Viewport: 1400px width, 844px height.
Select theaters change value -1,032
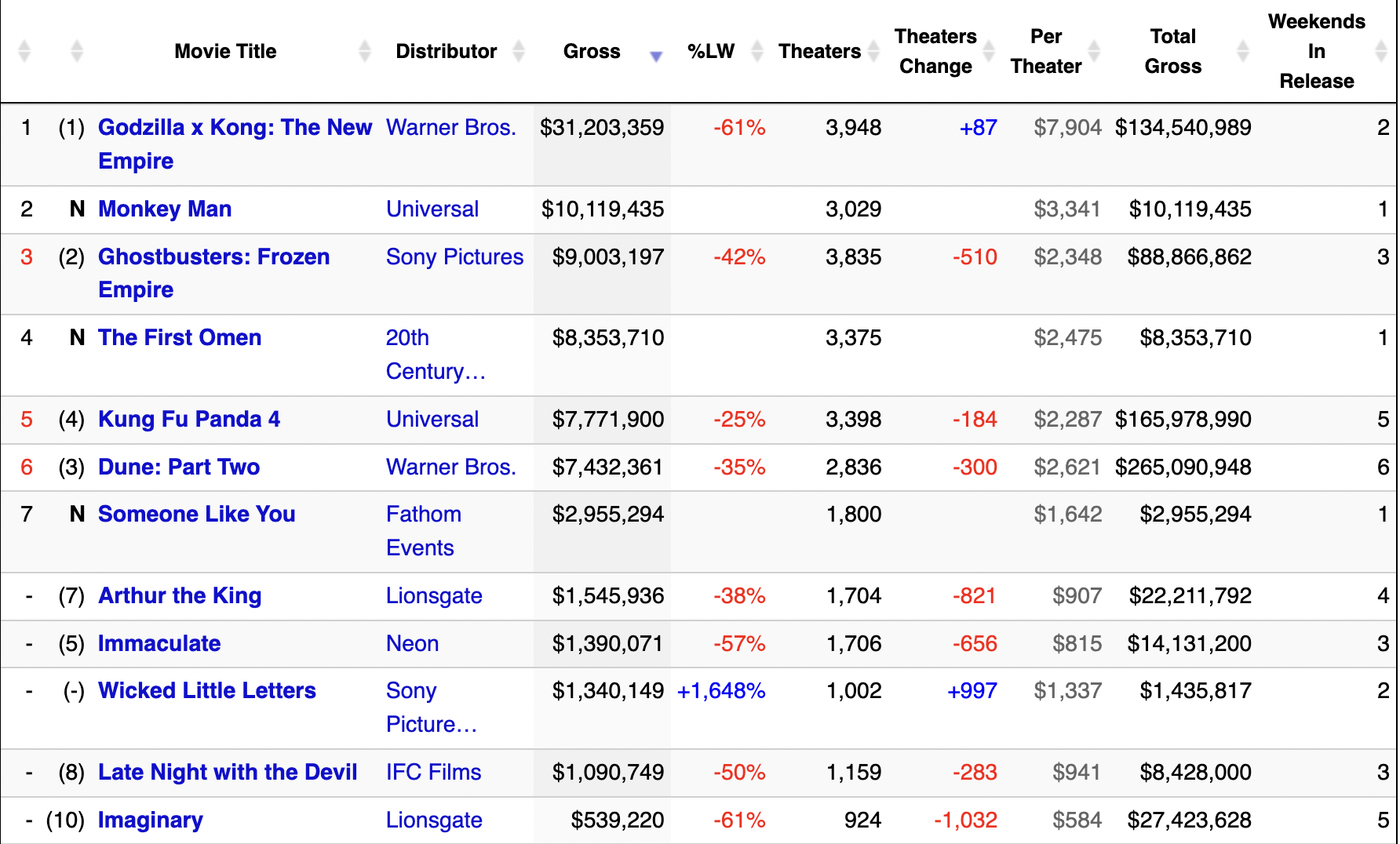[x=965, y=820]
